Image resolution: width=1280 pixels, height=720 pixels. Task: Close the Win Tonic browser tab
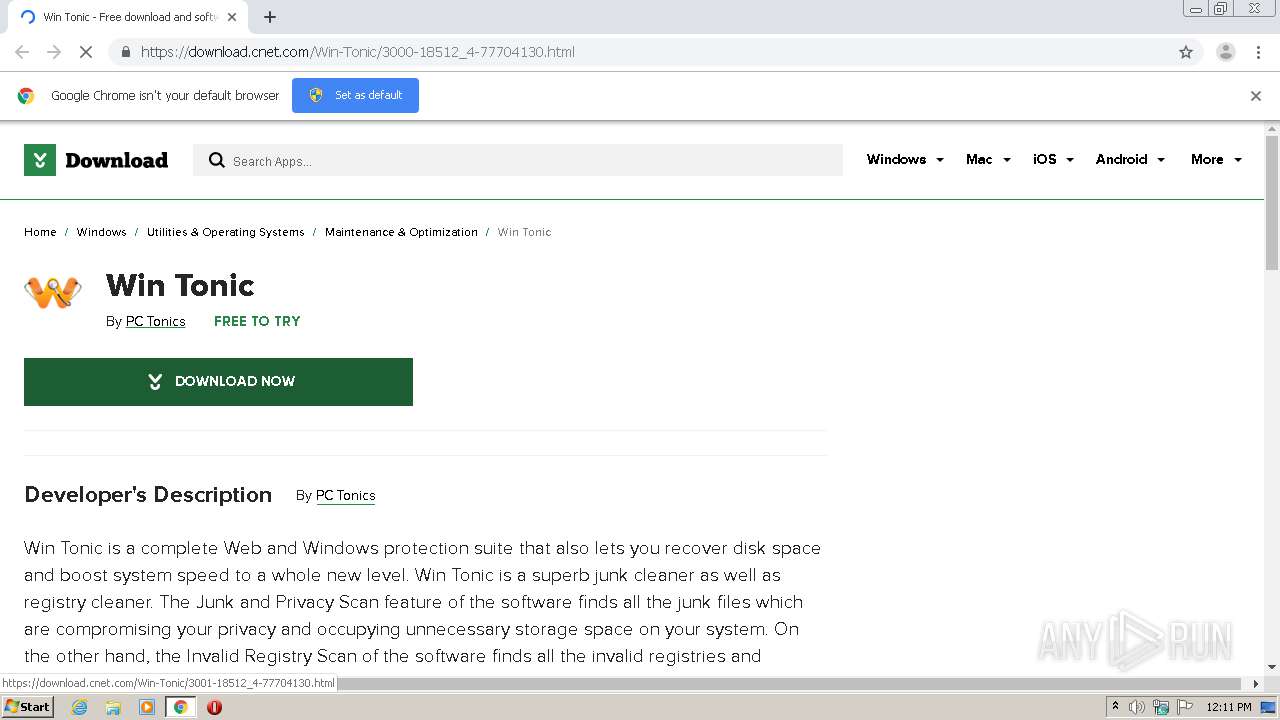[x=233, y=17]
